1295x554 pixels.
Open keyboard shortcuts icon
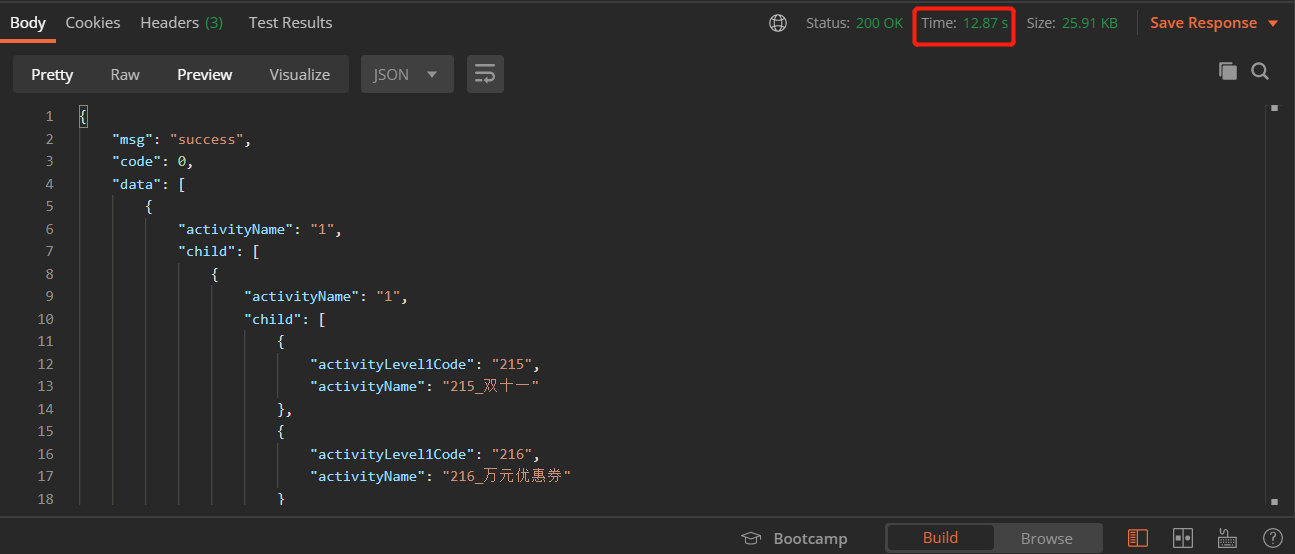pyautogui.click(x=1228, y=538)
